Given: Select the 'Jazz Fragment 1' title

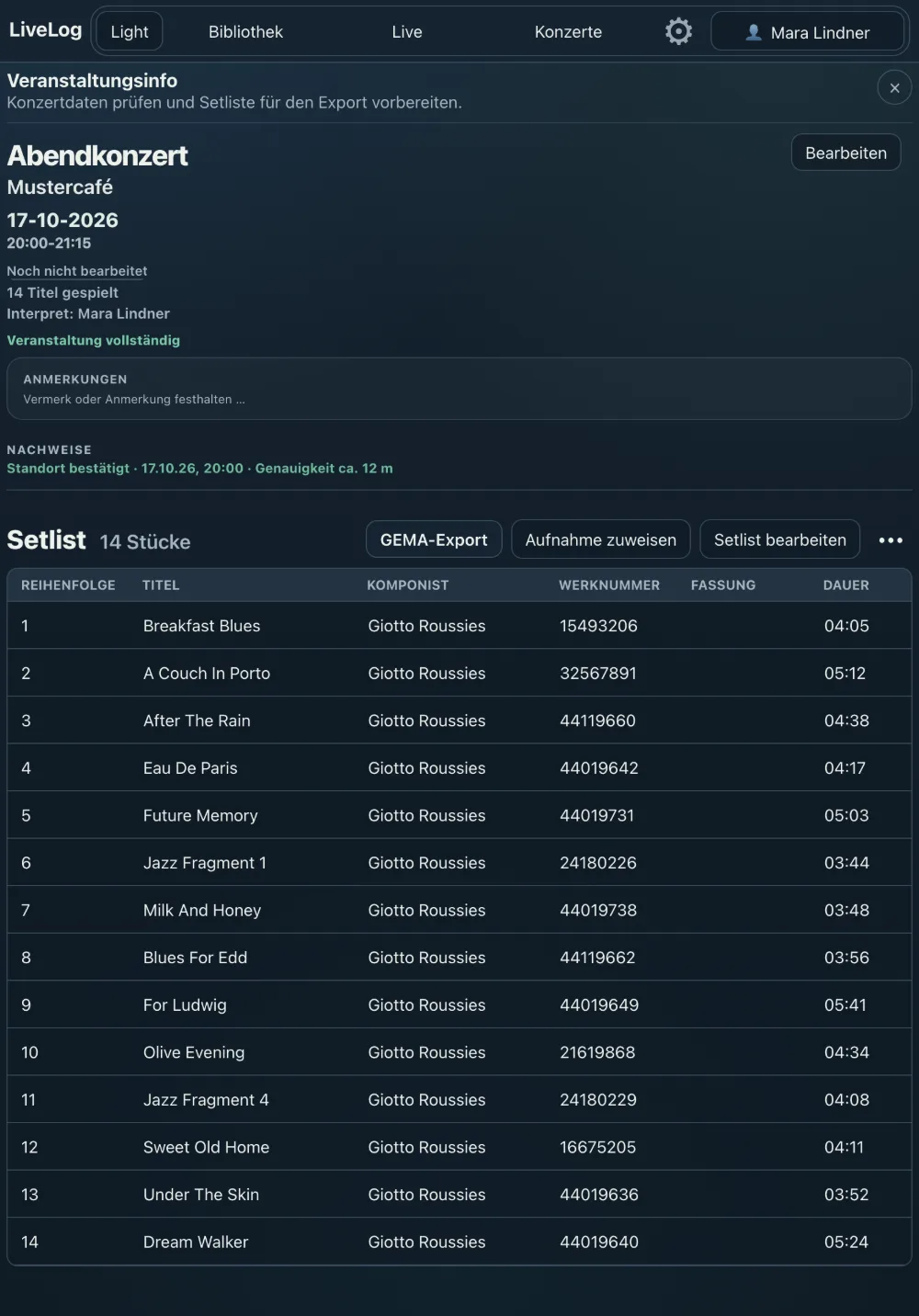Looking at the screenshot, I should [x=205, y=863].
